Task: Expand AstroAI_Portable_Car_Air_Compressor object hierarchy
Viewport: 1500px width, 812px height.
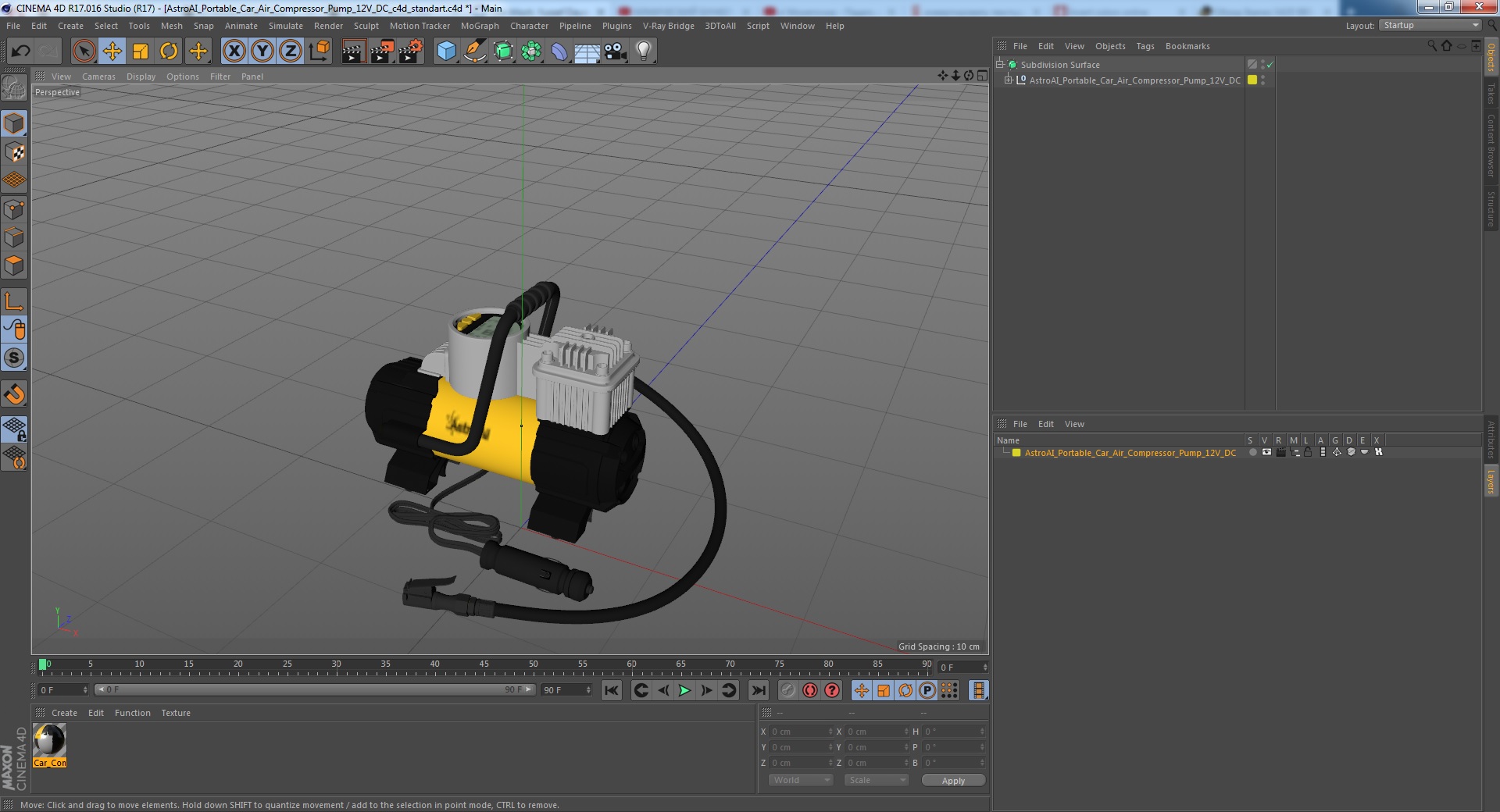Action: (1008, 80)
